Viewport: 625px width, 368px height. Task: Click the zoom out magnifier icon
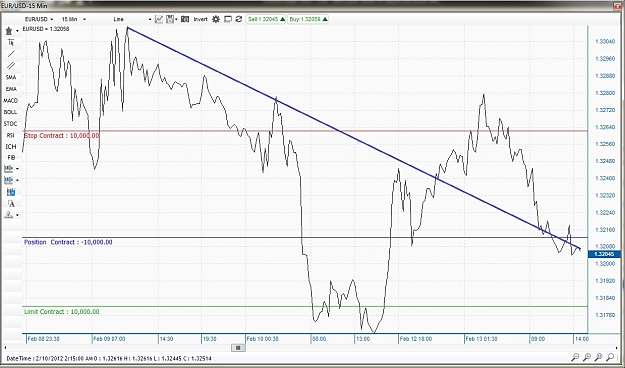point(576,357)
